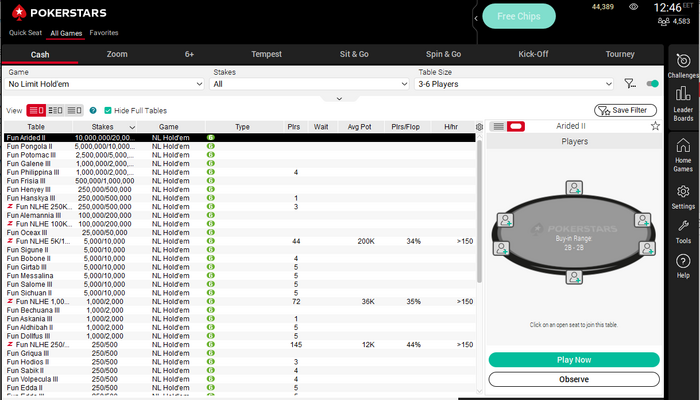Open the Quick Seat section
700x400 pixels.
(x=25, y=33)
